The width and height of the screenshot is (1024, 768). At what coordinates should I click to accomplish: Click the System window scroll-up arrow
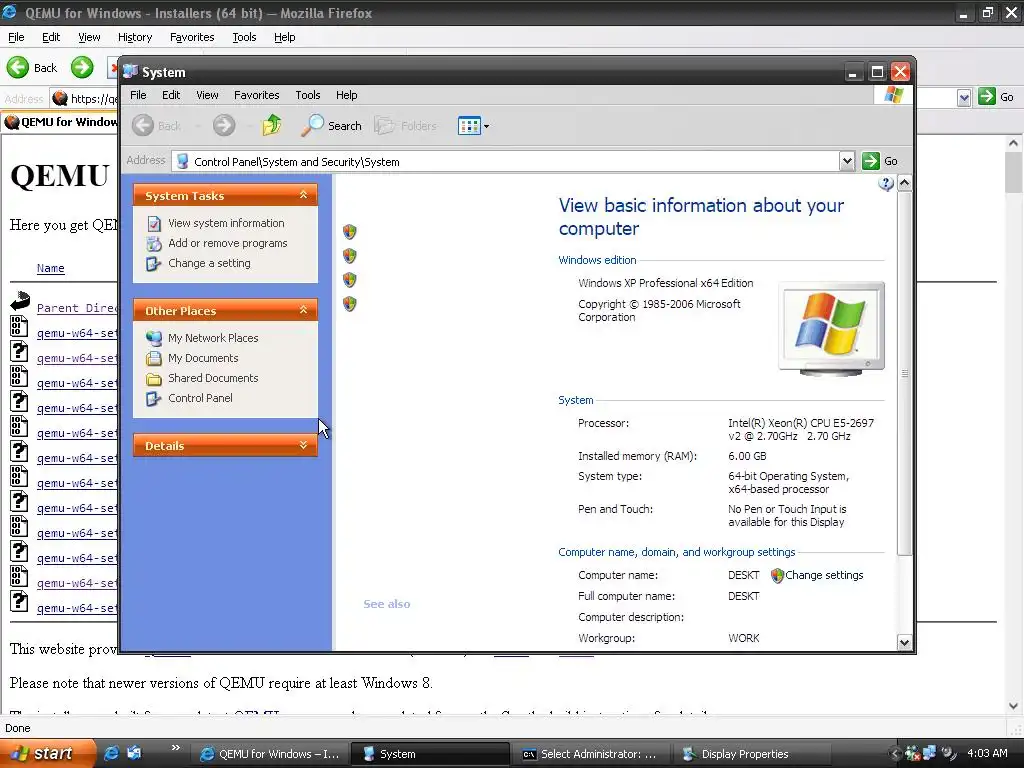click(x=904, y=184)
